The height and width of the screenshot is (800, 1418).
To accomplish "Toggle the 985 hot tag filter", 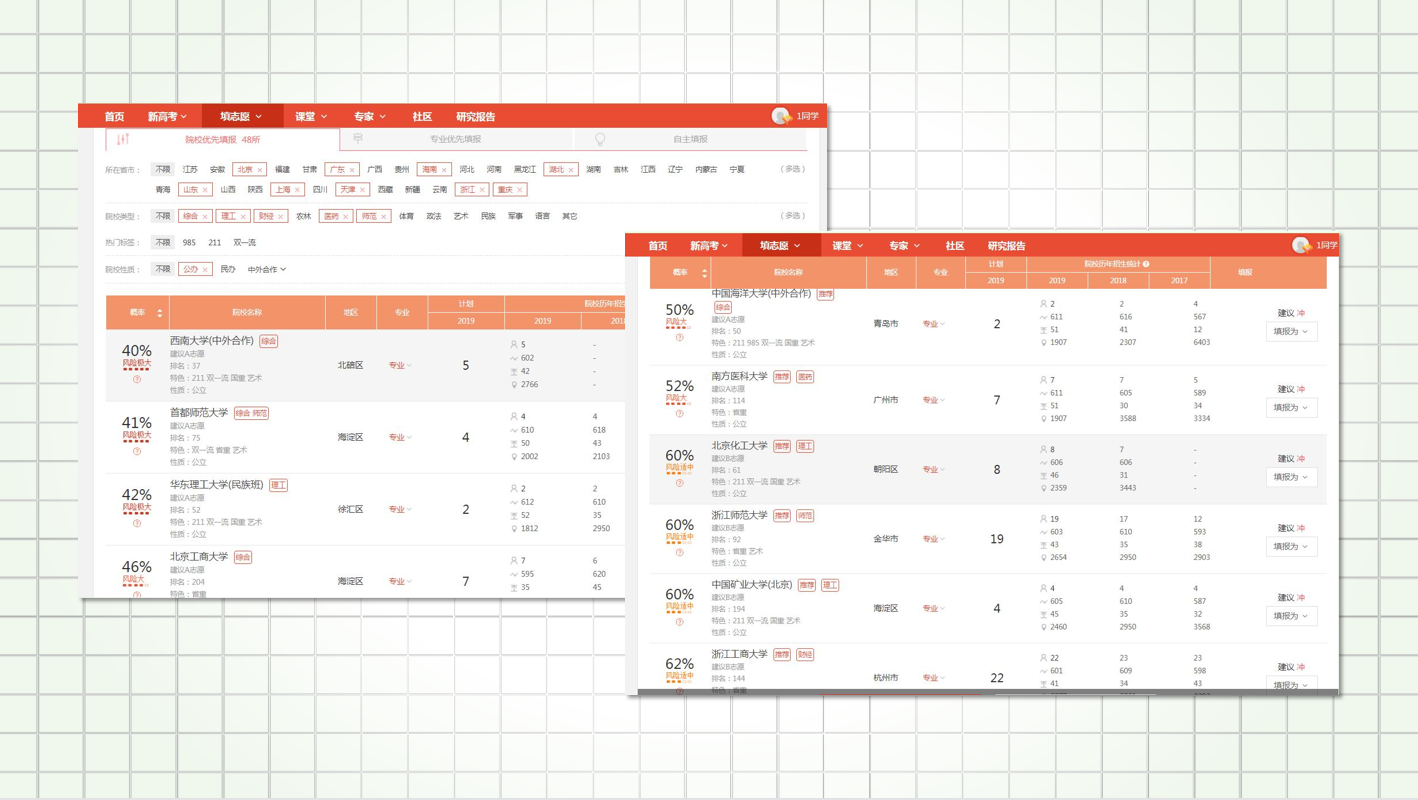I will coord(189,243).
